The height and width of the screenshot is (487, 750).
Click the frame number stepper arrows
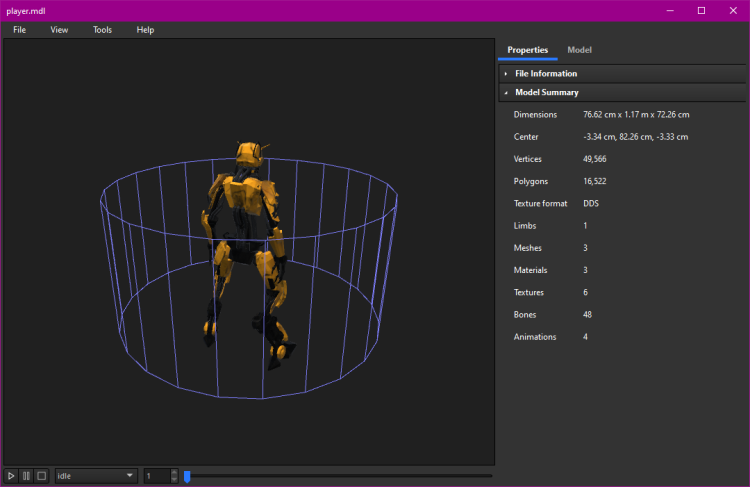[x=174, y=476]
